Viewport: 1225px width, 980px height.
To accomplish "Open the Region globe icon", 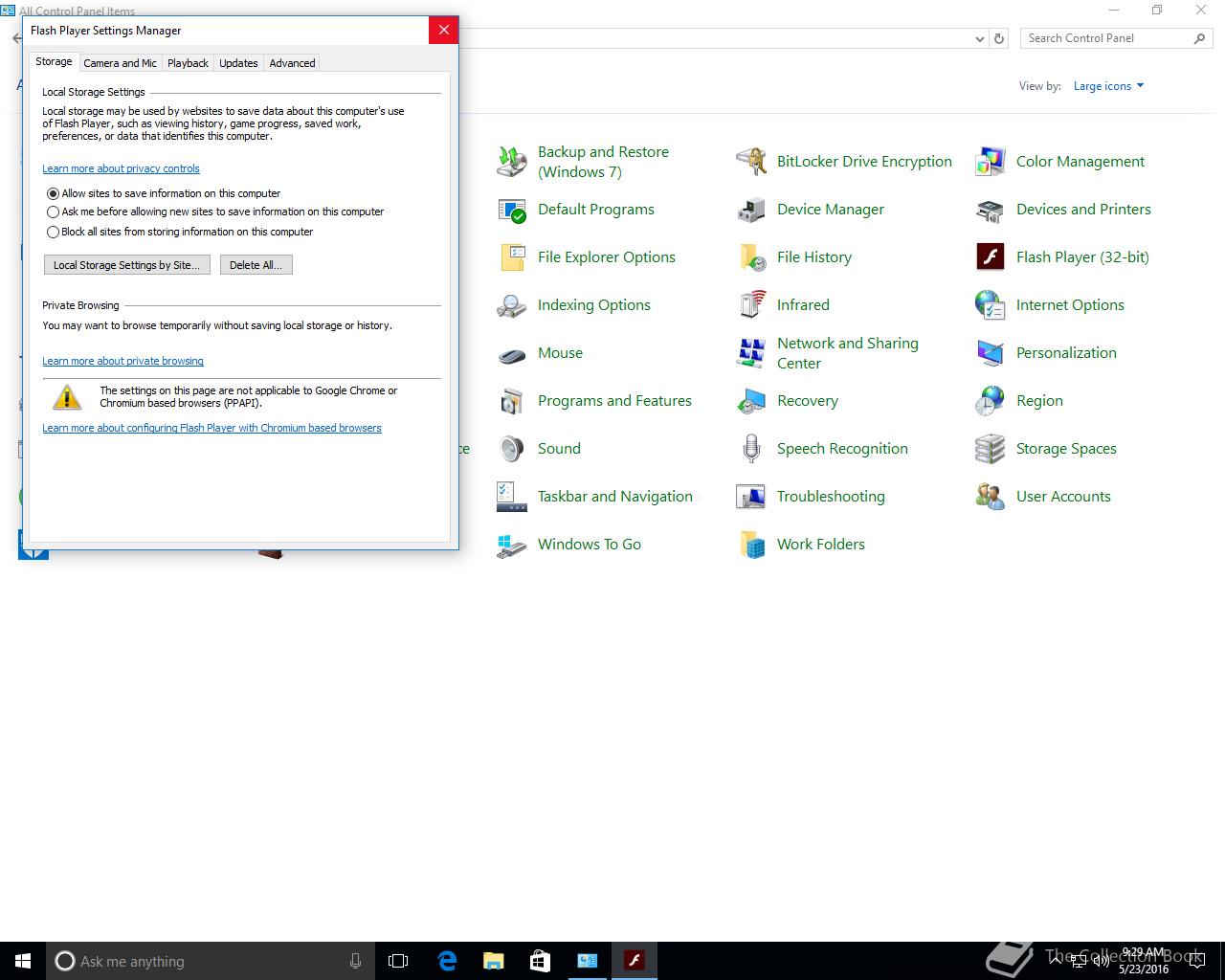I will click(991, 401).
